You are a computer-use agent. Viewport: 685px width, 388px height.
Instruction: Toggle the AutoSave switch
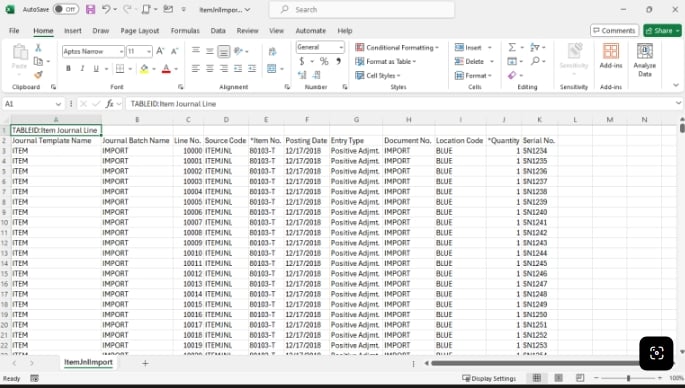(66, 9)
